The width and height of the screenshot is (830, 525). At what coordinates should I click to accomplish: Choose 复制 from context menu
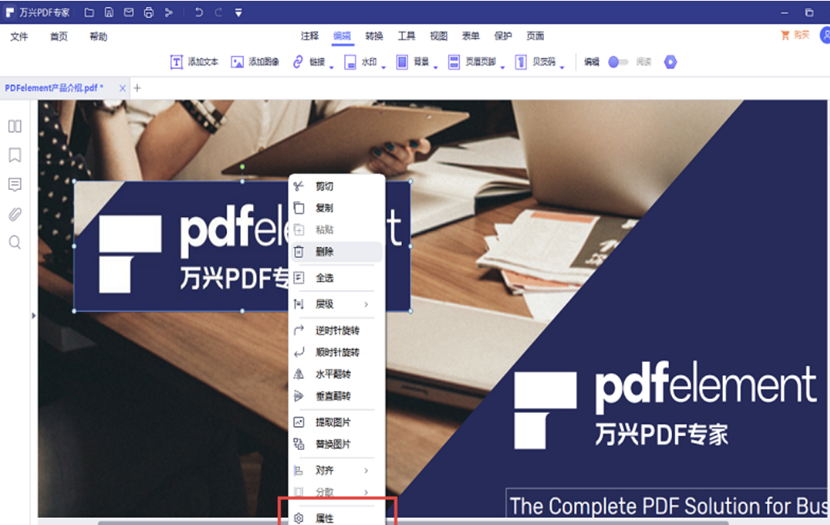coord(337,208)
